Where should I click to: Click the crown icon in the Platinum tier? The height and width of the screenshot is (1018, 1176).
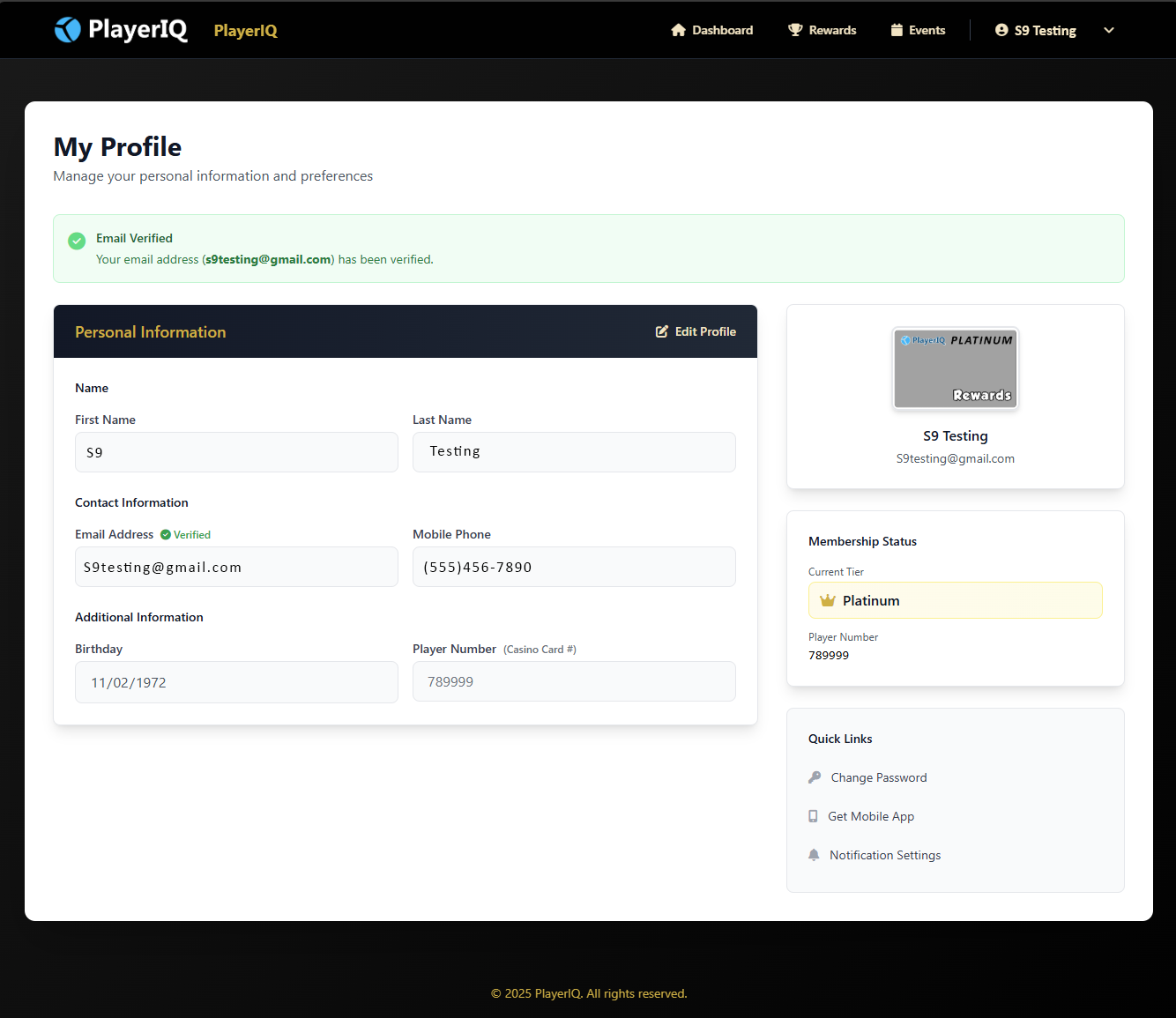tap(827, 599)
